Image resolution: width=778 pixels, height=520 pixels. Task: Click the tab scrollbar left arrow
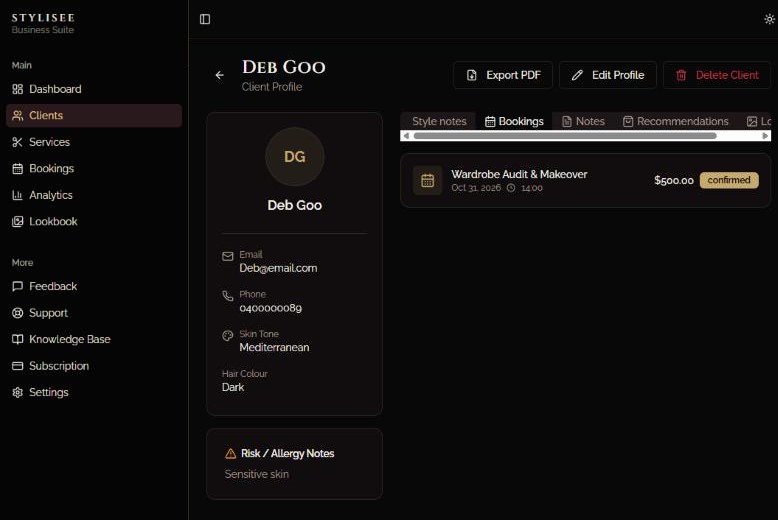406,135
